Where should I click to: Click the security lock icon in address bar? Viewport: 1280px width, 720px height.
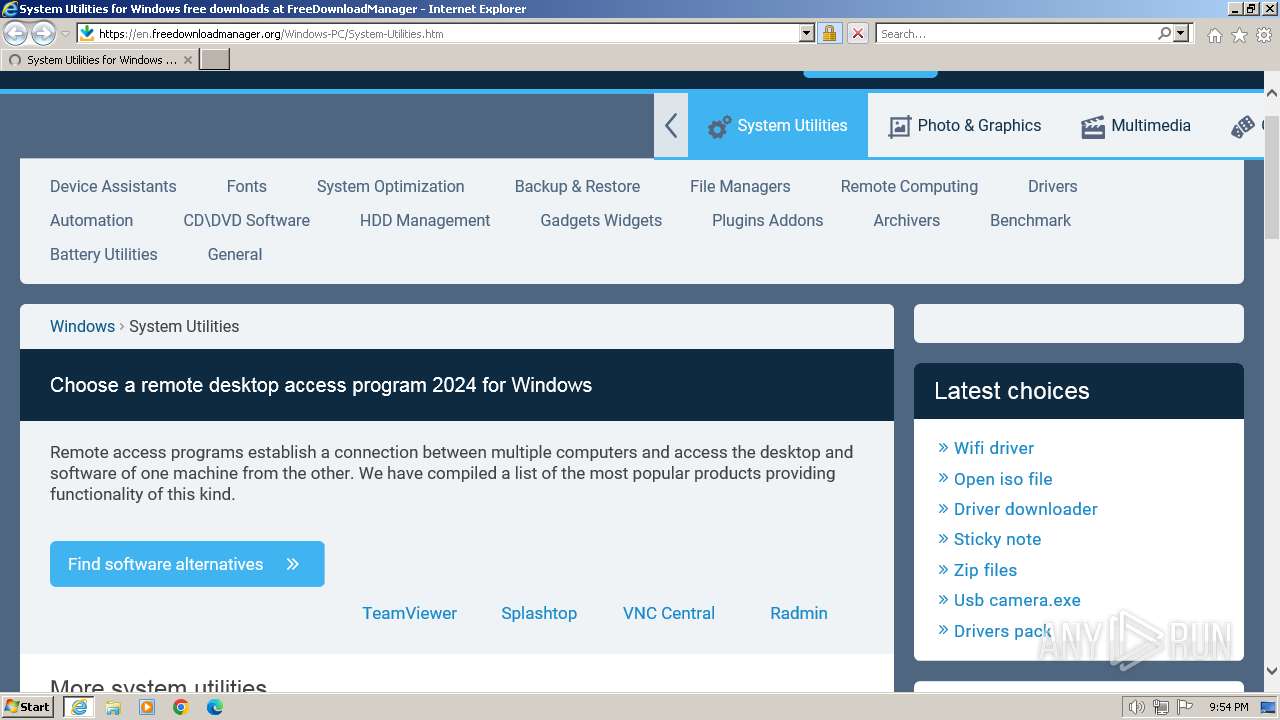829,33
